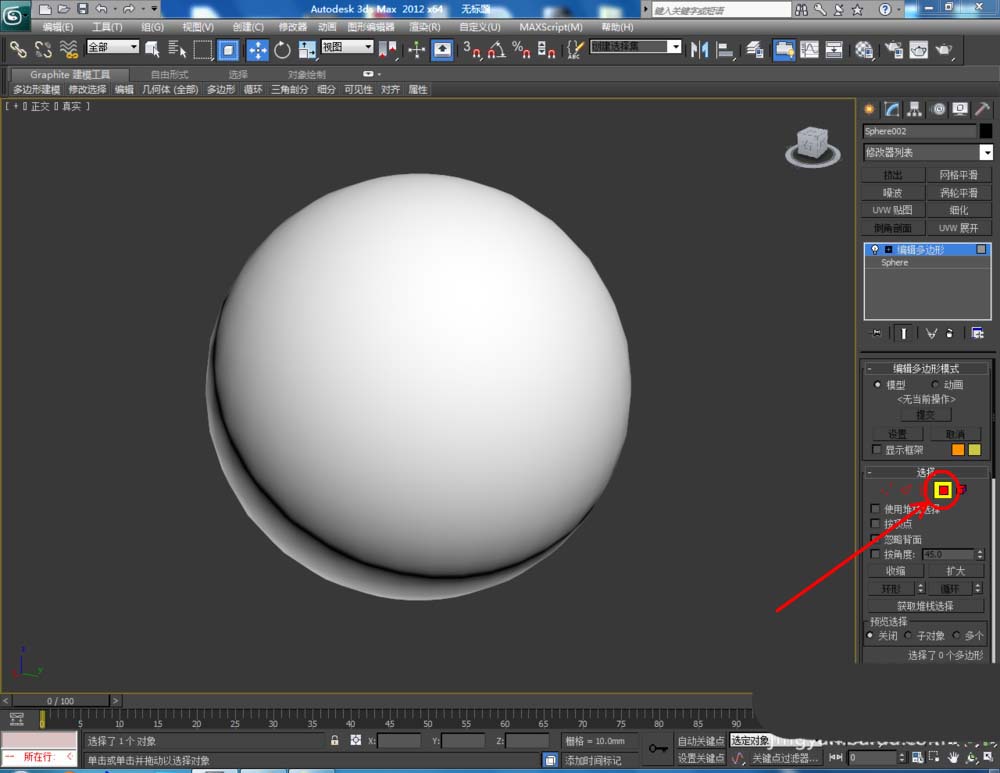Open the 全部 selection filter dropdown
The width and height of the screenshot is (1000, 773).
pyautogui.click(x=112, y=47)
